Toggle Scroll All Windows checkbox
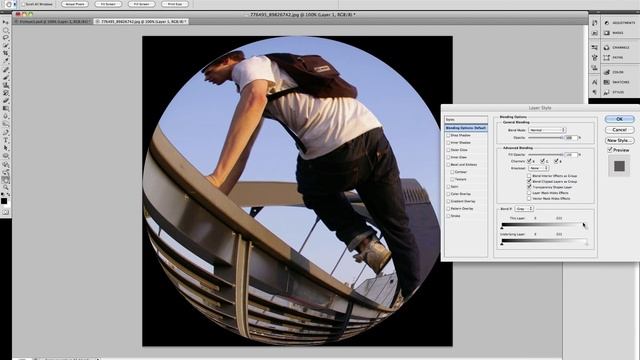The width and height of the screenshot is (640, 360). point(23,4)
